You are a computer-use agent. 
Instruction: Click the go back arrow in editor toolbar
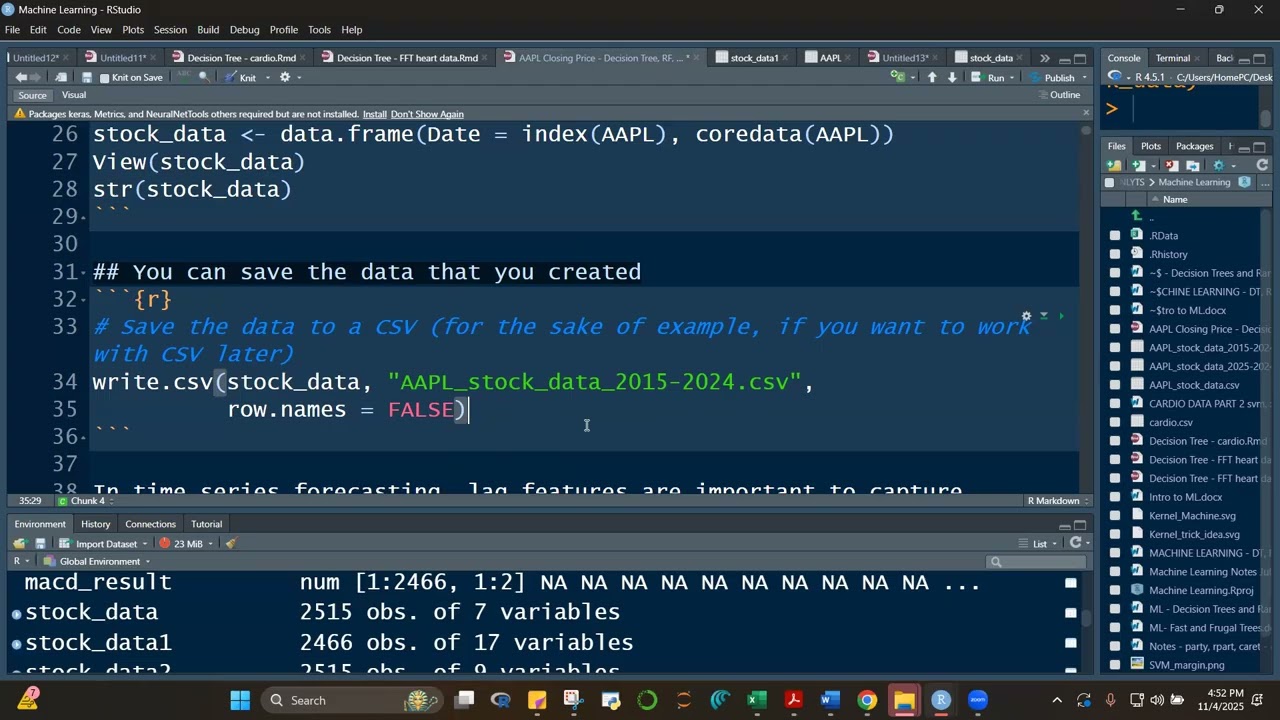click(21, 77)
